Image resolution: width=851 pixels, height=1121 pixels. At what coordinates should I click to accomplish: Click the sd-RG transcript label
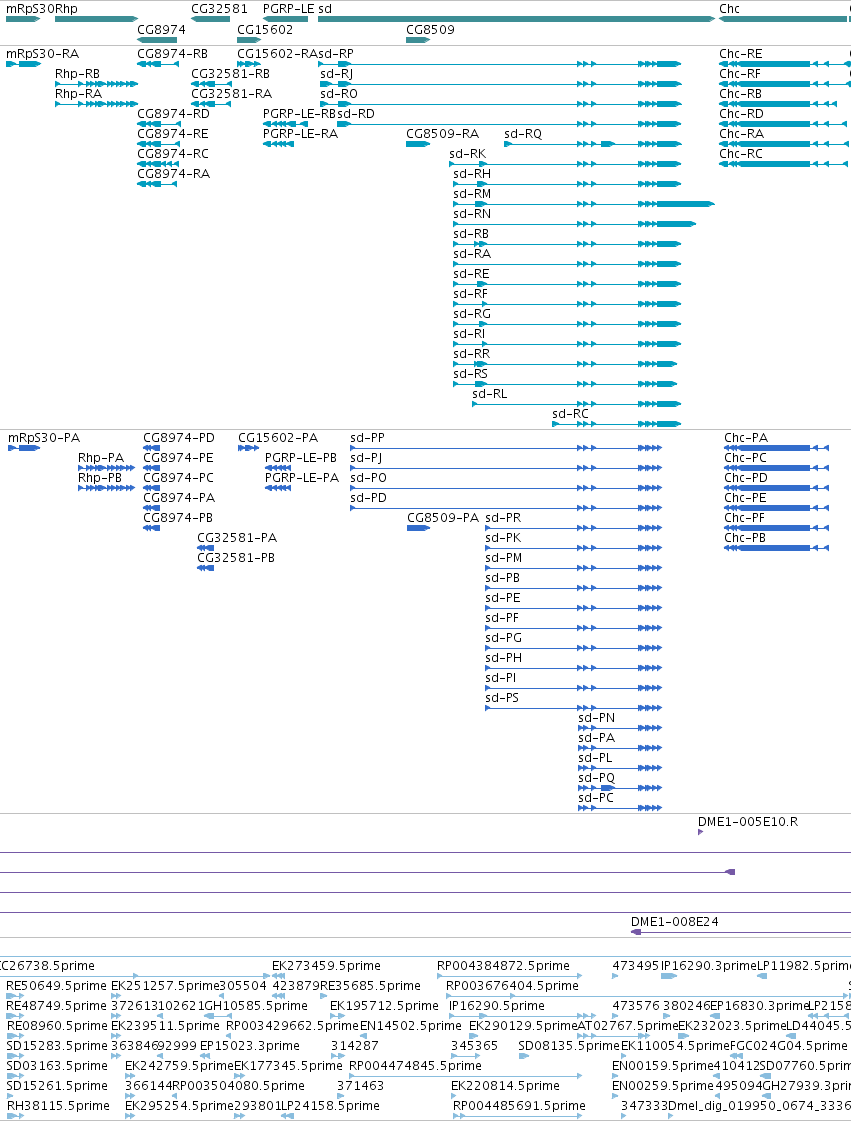(x=472, y=315)
